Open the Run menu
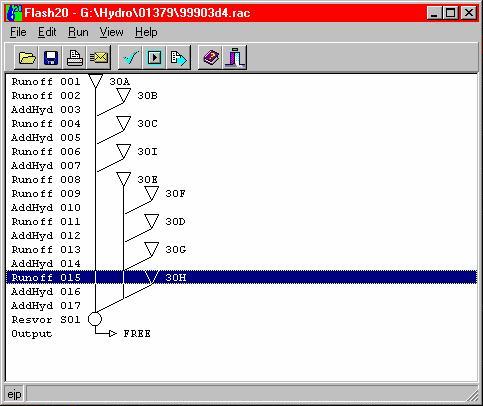 point(78,32)
